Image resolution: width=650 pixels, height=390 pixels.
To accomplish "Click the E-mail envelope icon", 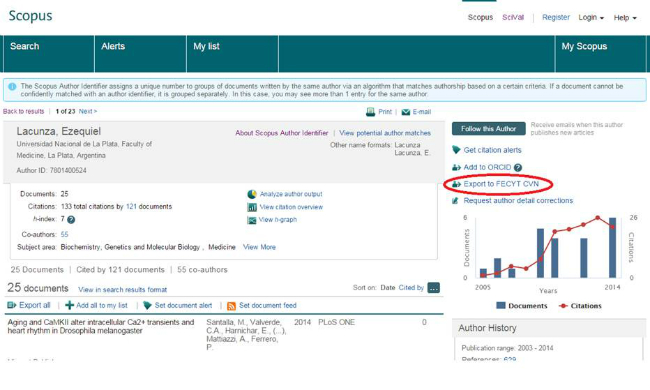I will pyautogui.click(x=406, y=112).
